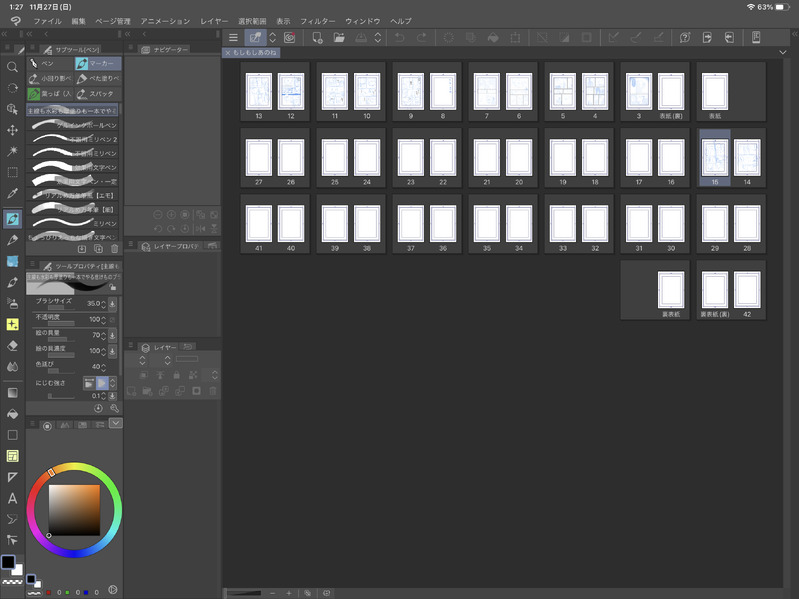Image resolution: width=799 pixels, height=599 pixels.
Task: Select the Decoration sparkle tool
Action: (12, 324)
